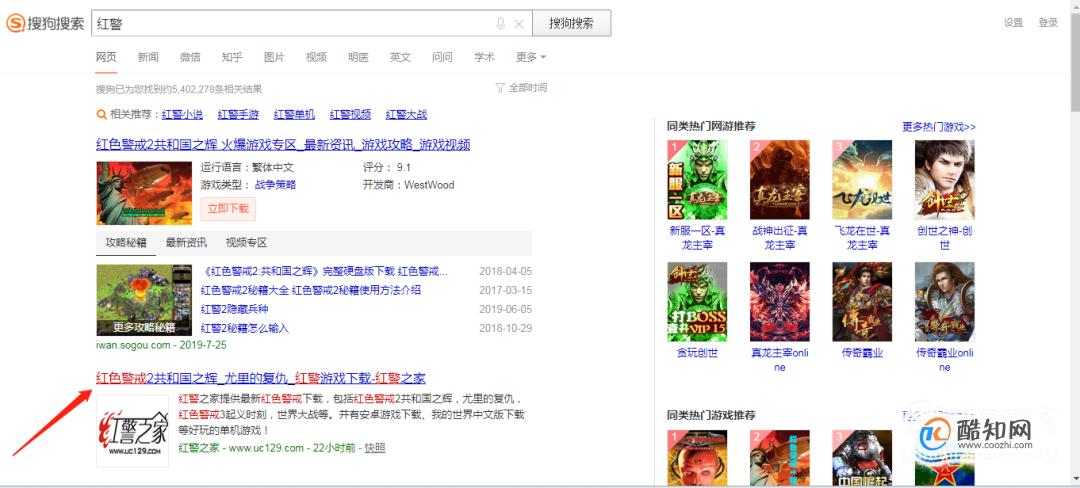Click related suggestion 红警视频

(350, 114)
